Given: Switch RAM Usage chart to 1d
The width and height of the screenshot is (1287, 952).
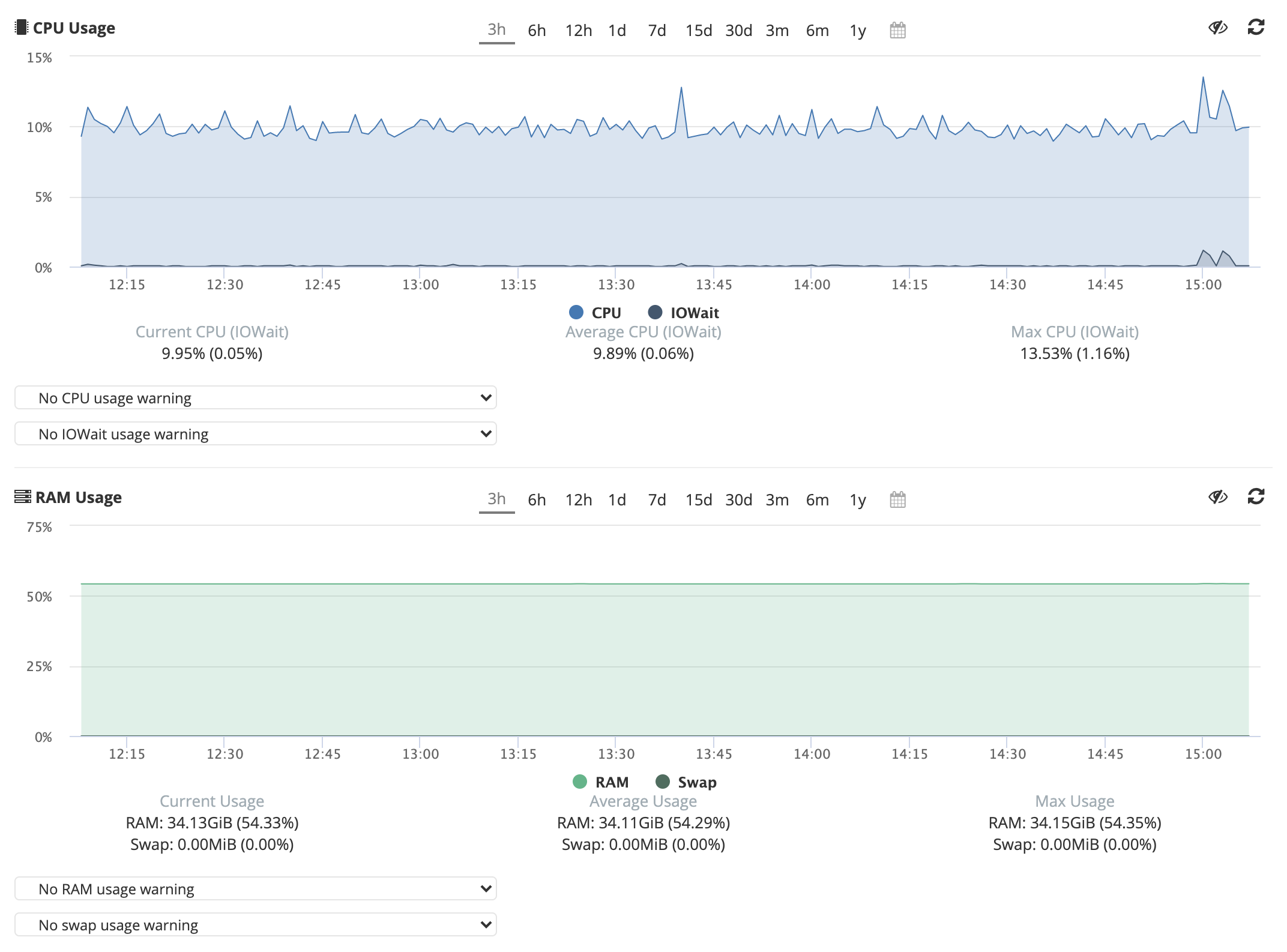Looking at the screenshot, I should (617, 500).
